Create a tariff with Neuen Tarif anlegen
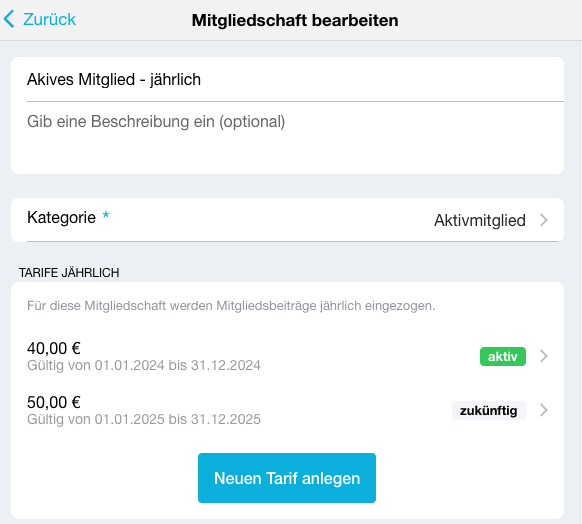Screen dimensions: 582x524 [x=287, y=478]
